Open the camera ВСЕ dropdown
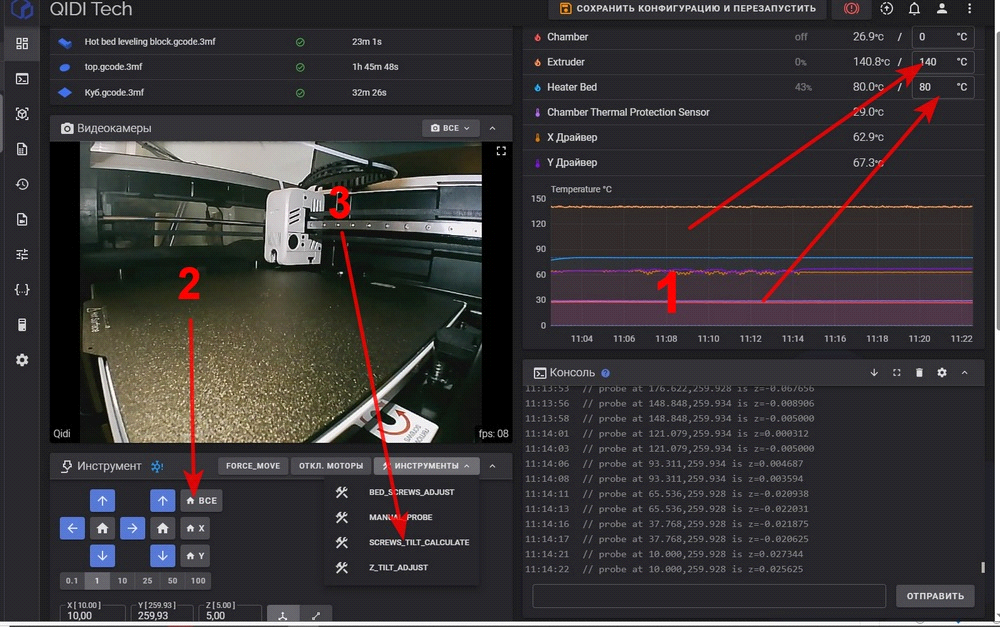This screenshot has width=1000, height=627. (449, 128)
